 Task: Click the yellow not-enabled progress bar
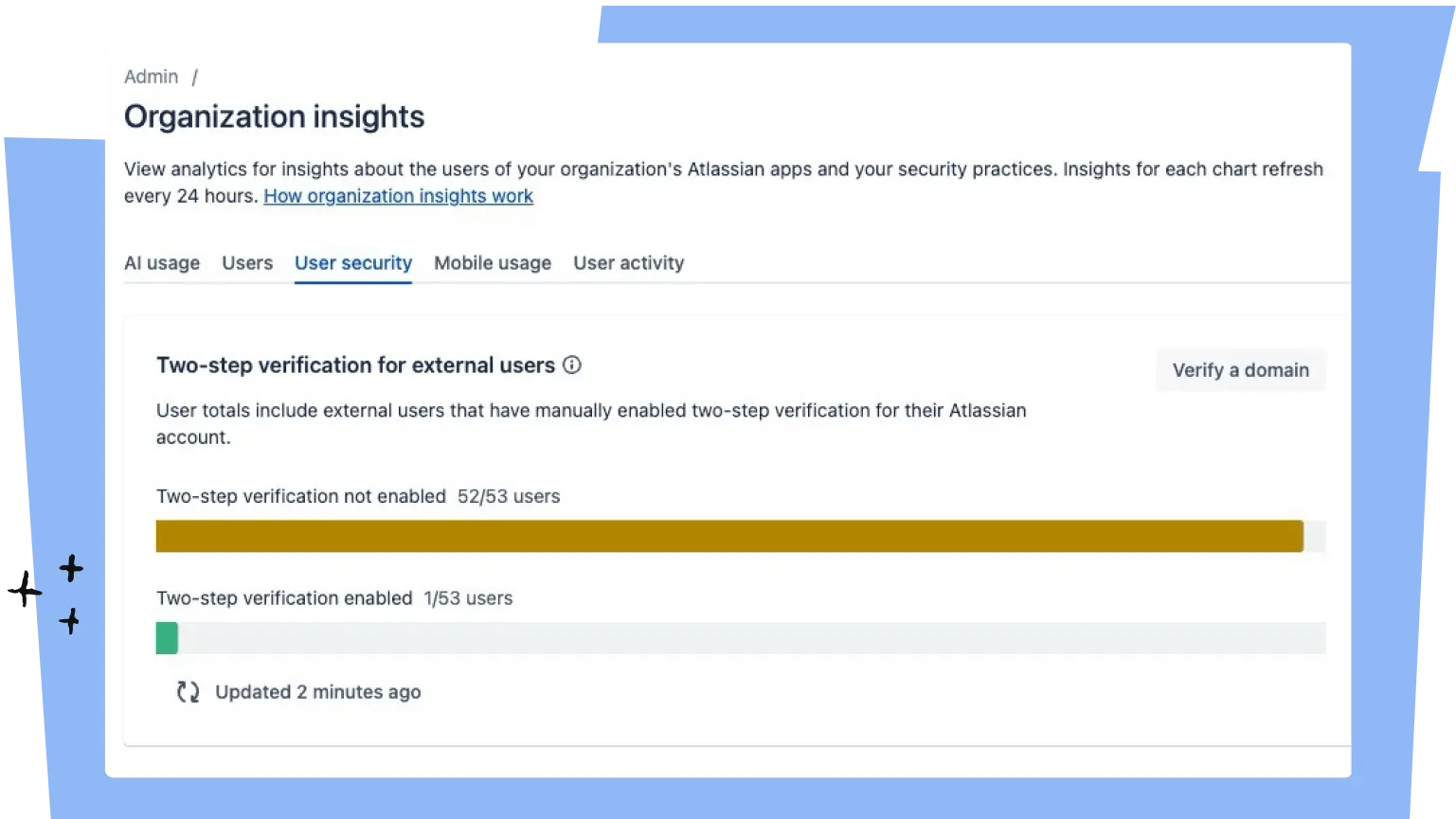[729, 536]
